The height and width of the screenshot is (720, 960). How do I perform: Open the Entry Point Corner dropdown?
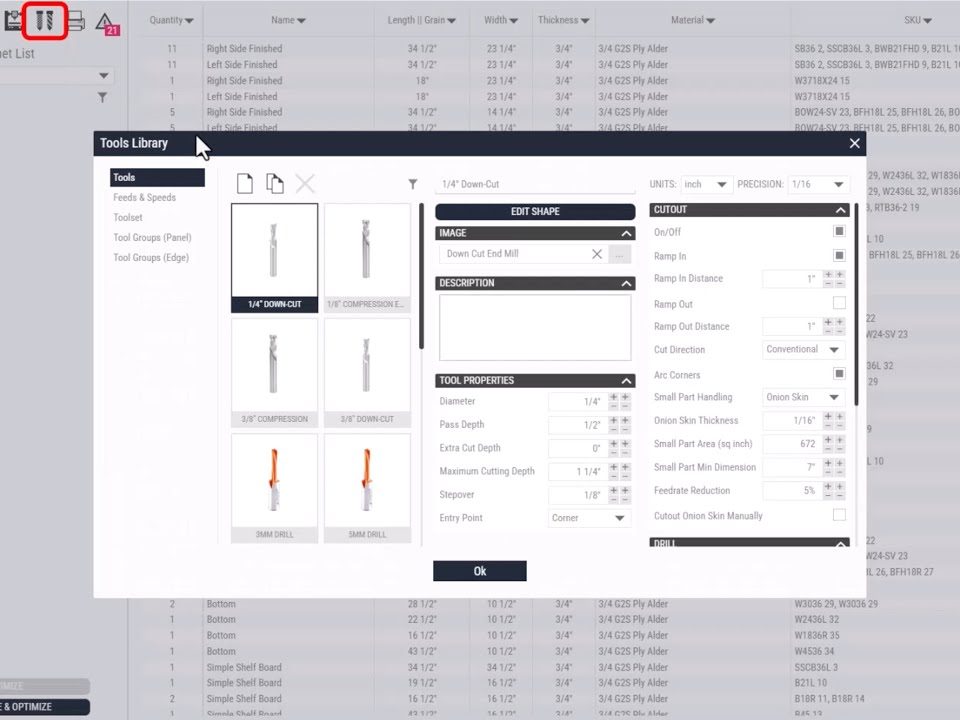point(589,518)
